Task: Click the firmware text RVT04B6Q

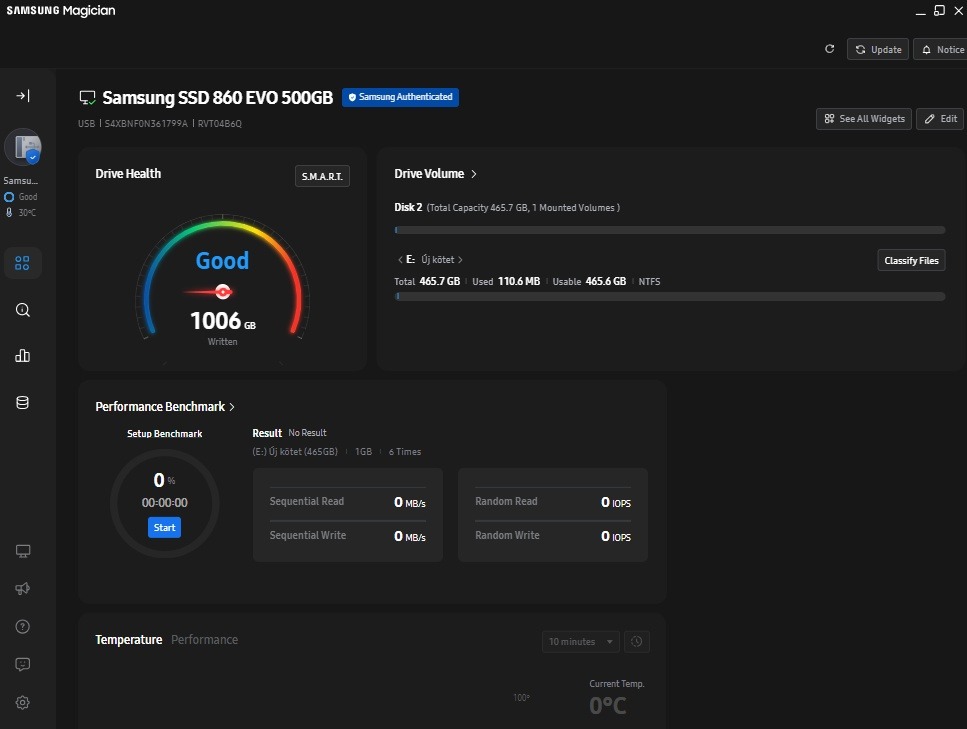Action: coord(220,123)
